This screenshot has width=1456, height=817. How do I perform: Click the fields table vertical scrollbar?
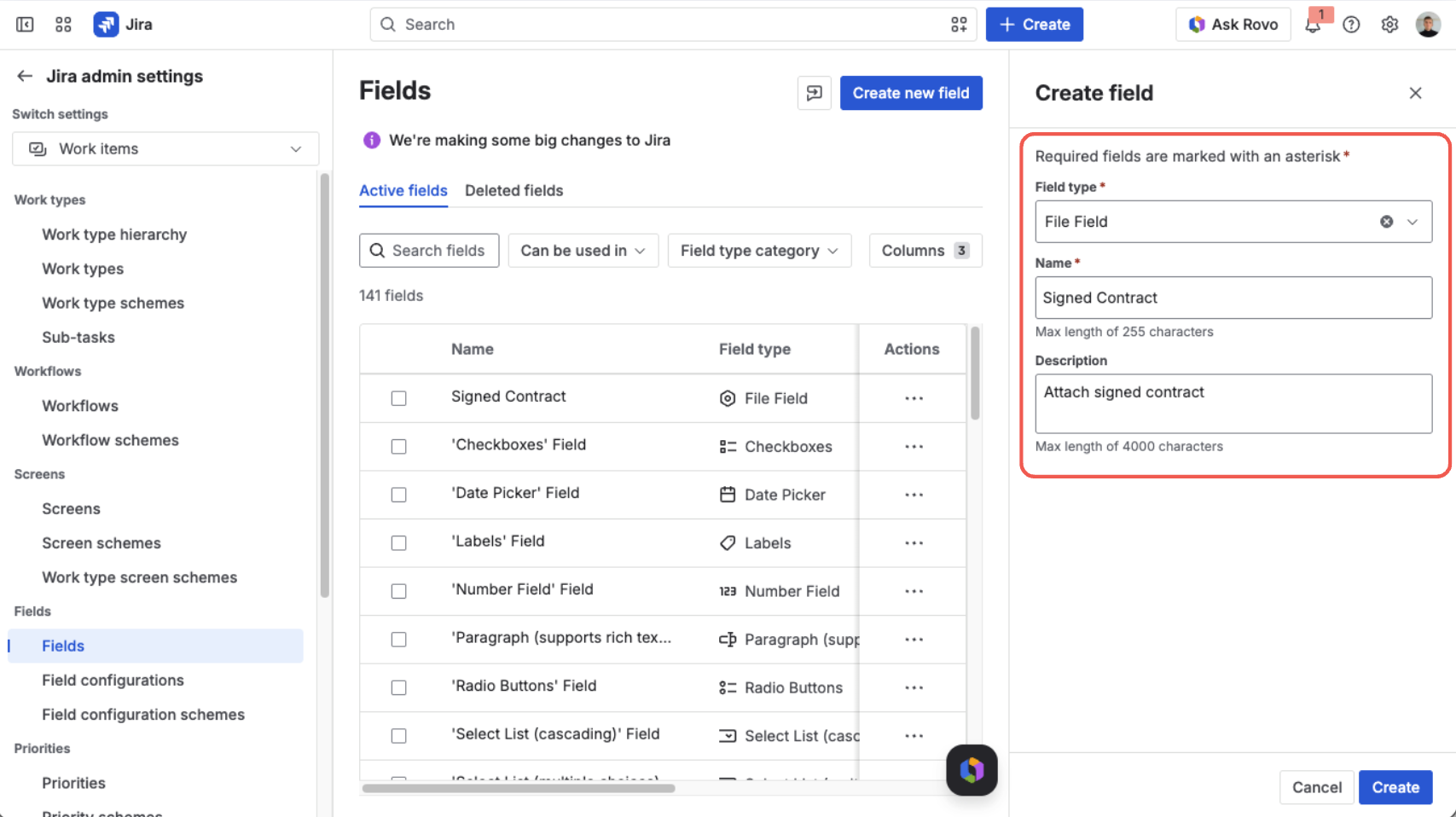[975, 374]
